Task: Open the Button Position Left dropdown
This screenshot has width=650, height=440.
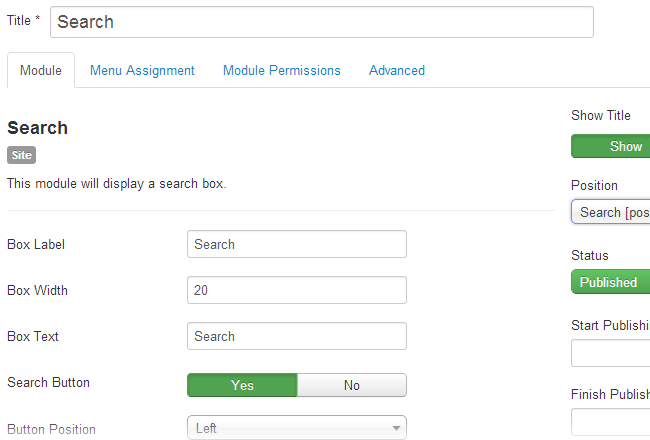Action: pos(297,428)
